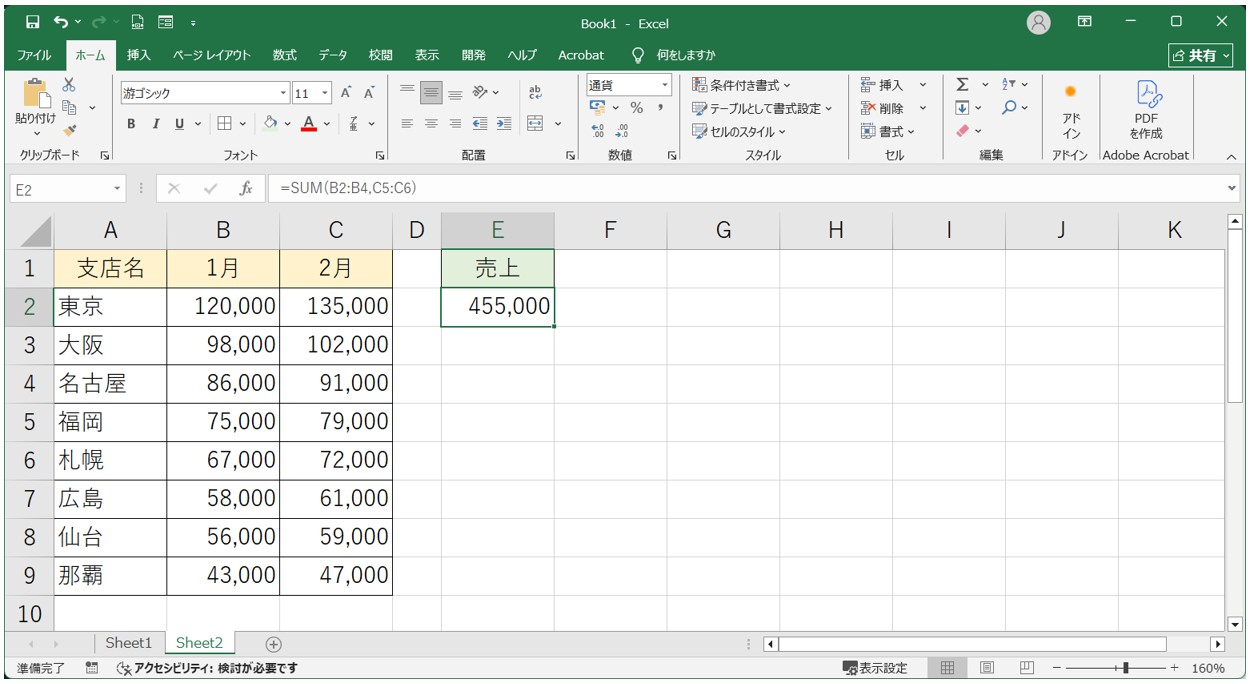Click the Undo arrow icon
This screenshot has width=1252, height=684.
tap(62, 22)
